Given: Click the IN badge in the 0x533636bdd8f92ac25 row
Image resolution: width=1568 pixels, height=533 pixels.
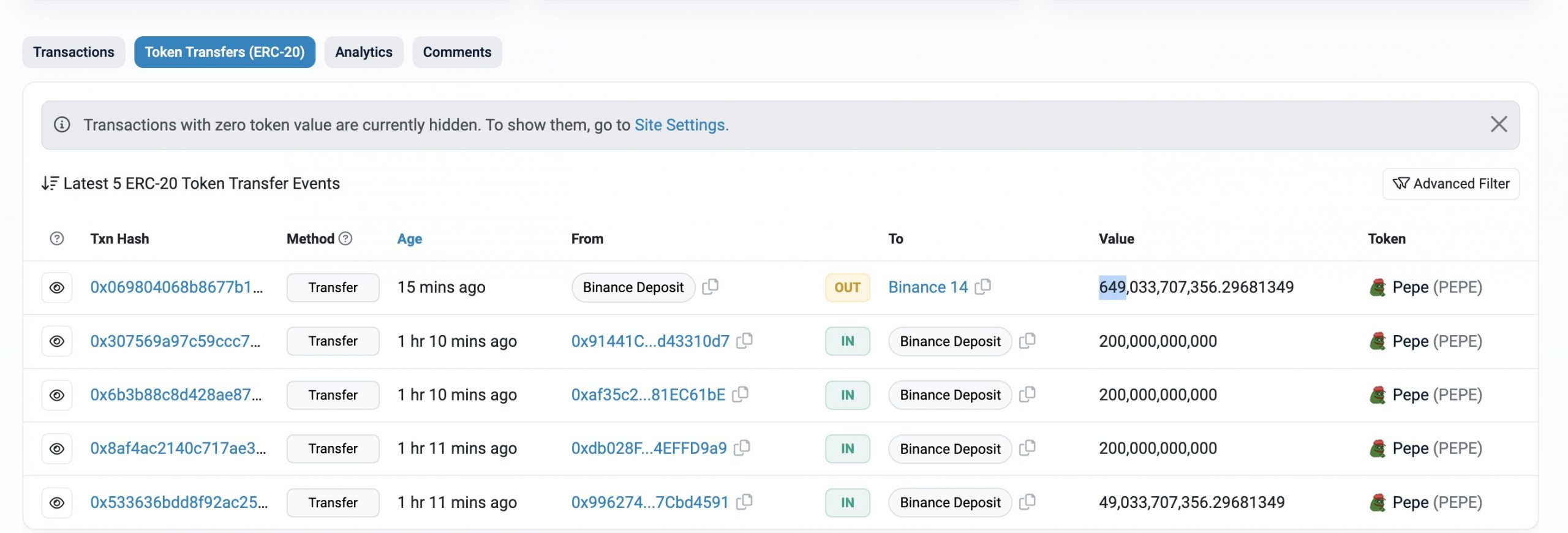Looking at the screenshot, I should click(x=848, y=502).
